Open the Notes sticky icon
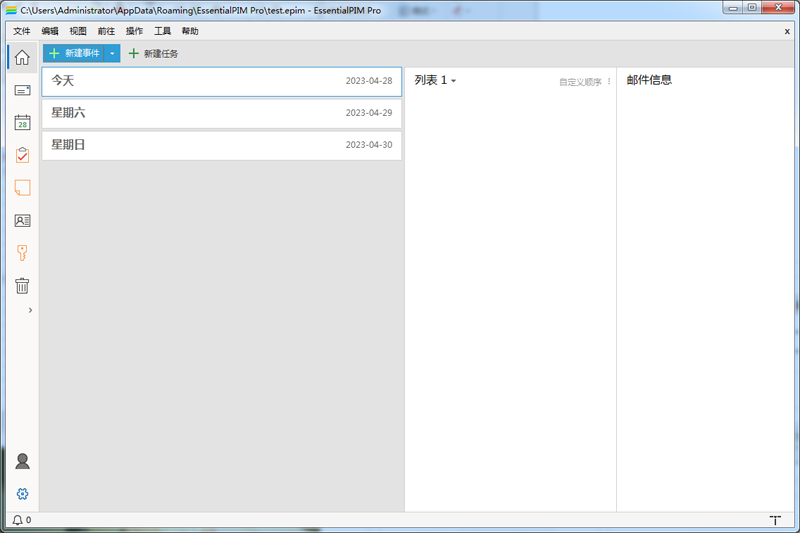This screenshot has height=533, width=800. (x=22, y=188)
